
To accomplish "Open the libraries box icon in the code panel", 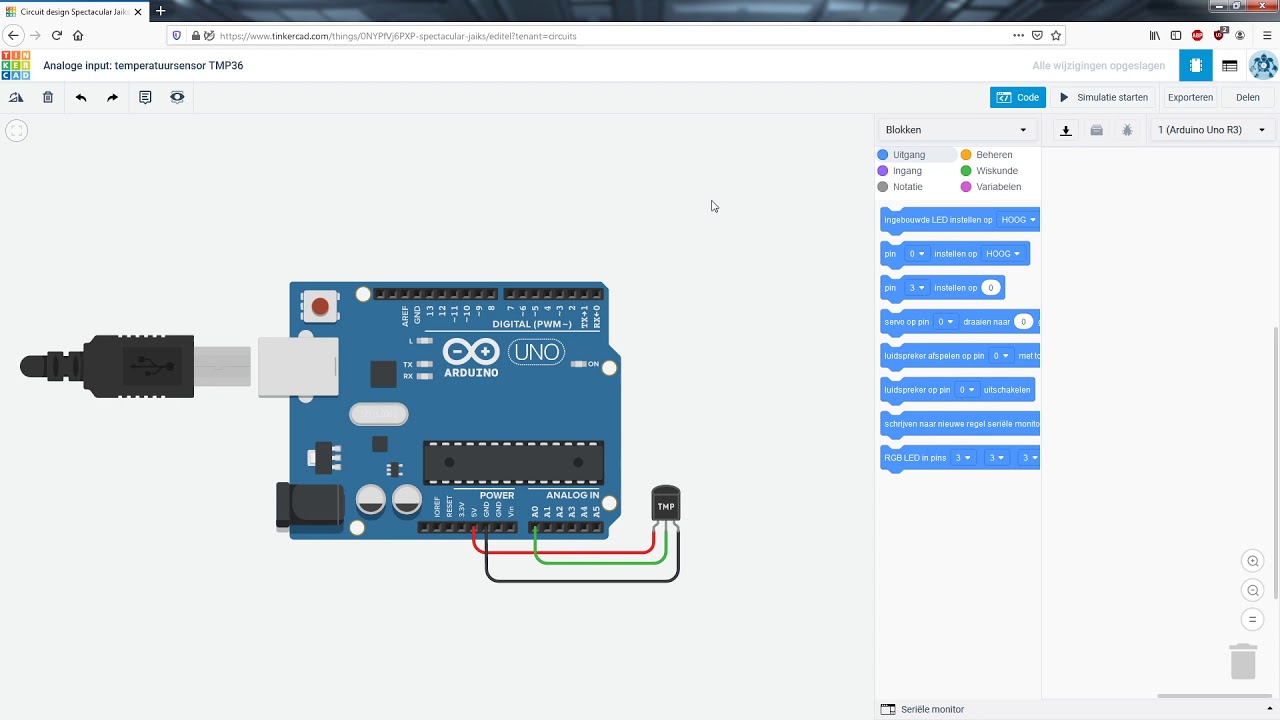I will pyautogui.click(x=1097, y=130).
